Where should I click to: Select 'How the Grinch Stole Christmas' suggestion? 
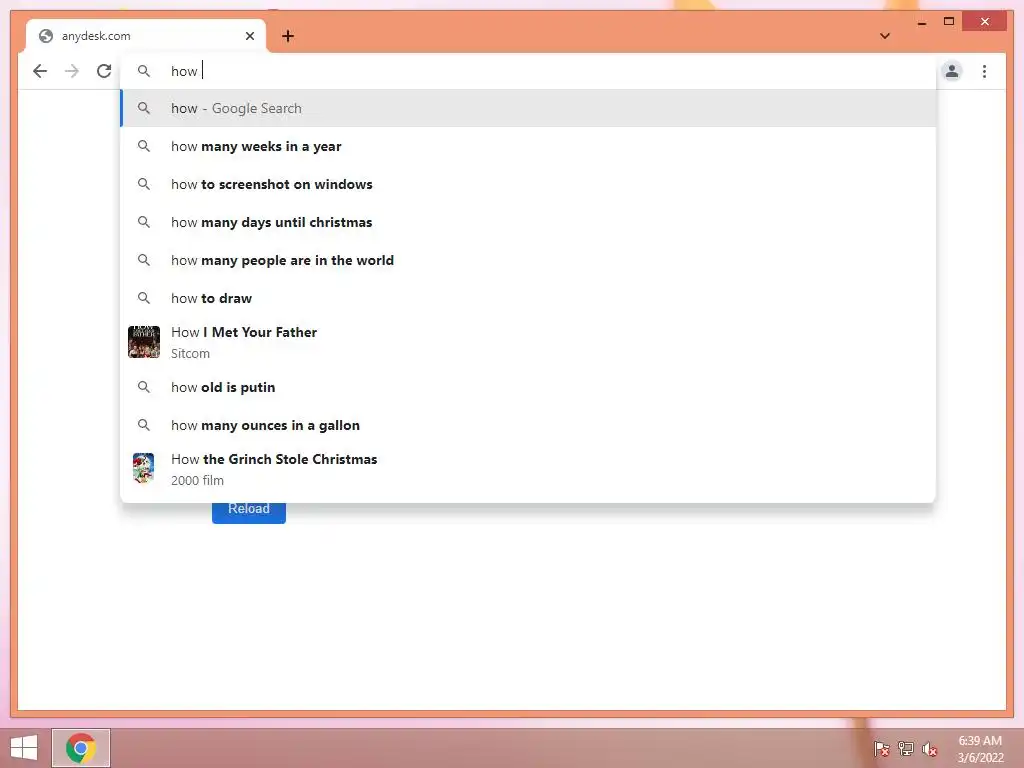click(x=528, y=469)
